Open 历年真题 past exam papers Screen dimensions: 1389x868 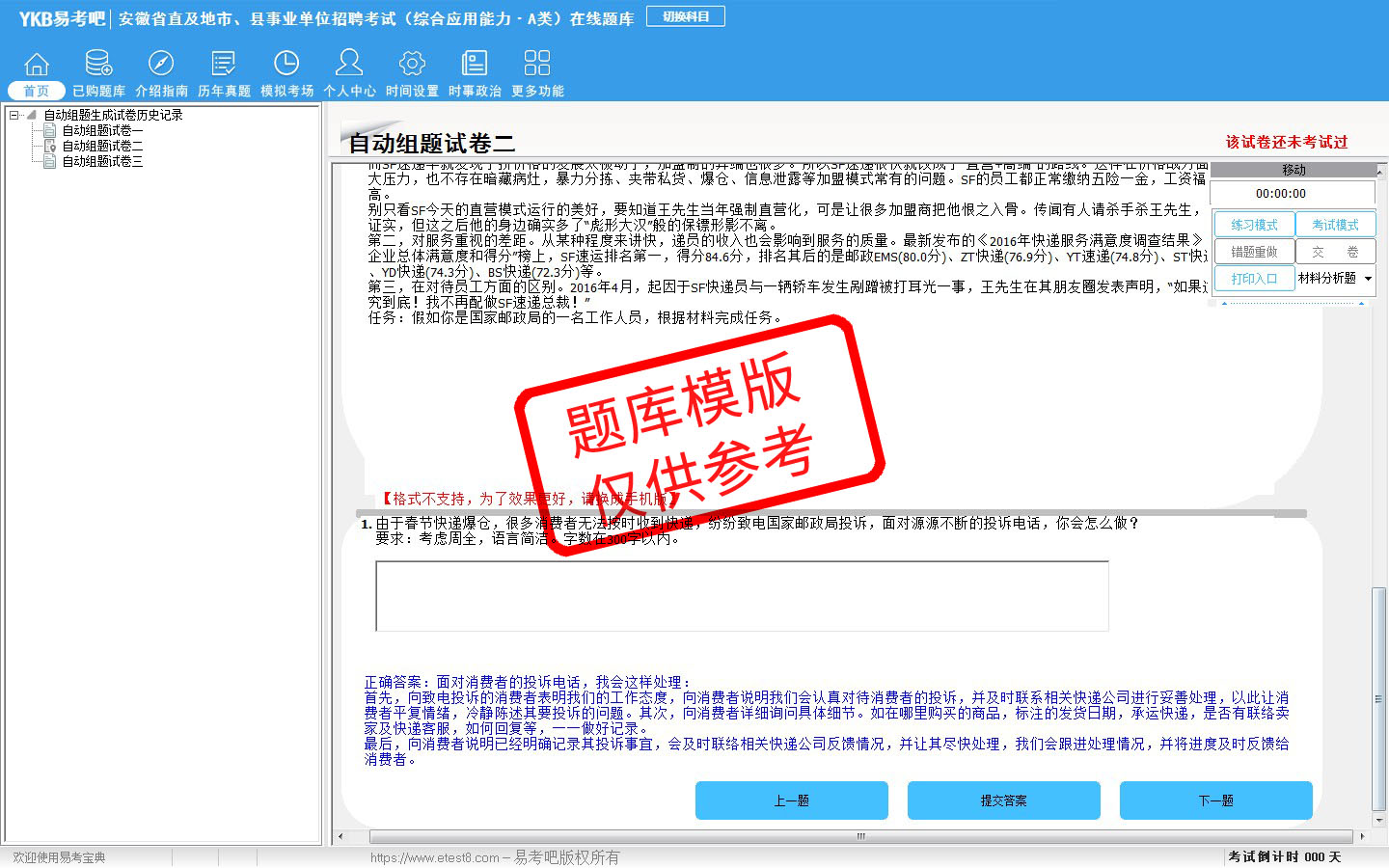pyautogui.click(x=224, y=65)
